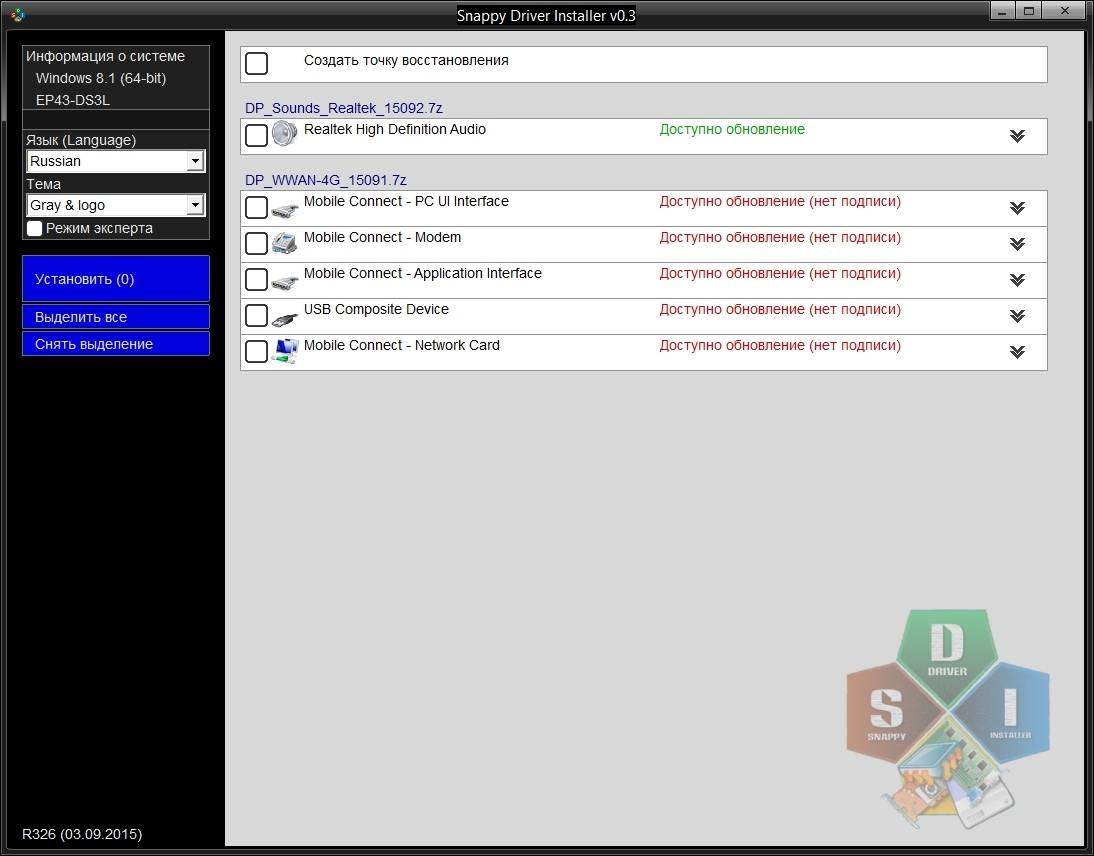Expand the Mobile Connect - Application Interface row

tap(1017, 280)
